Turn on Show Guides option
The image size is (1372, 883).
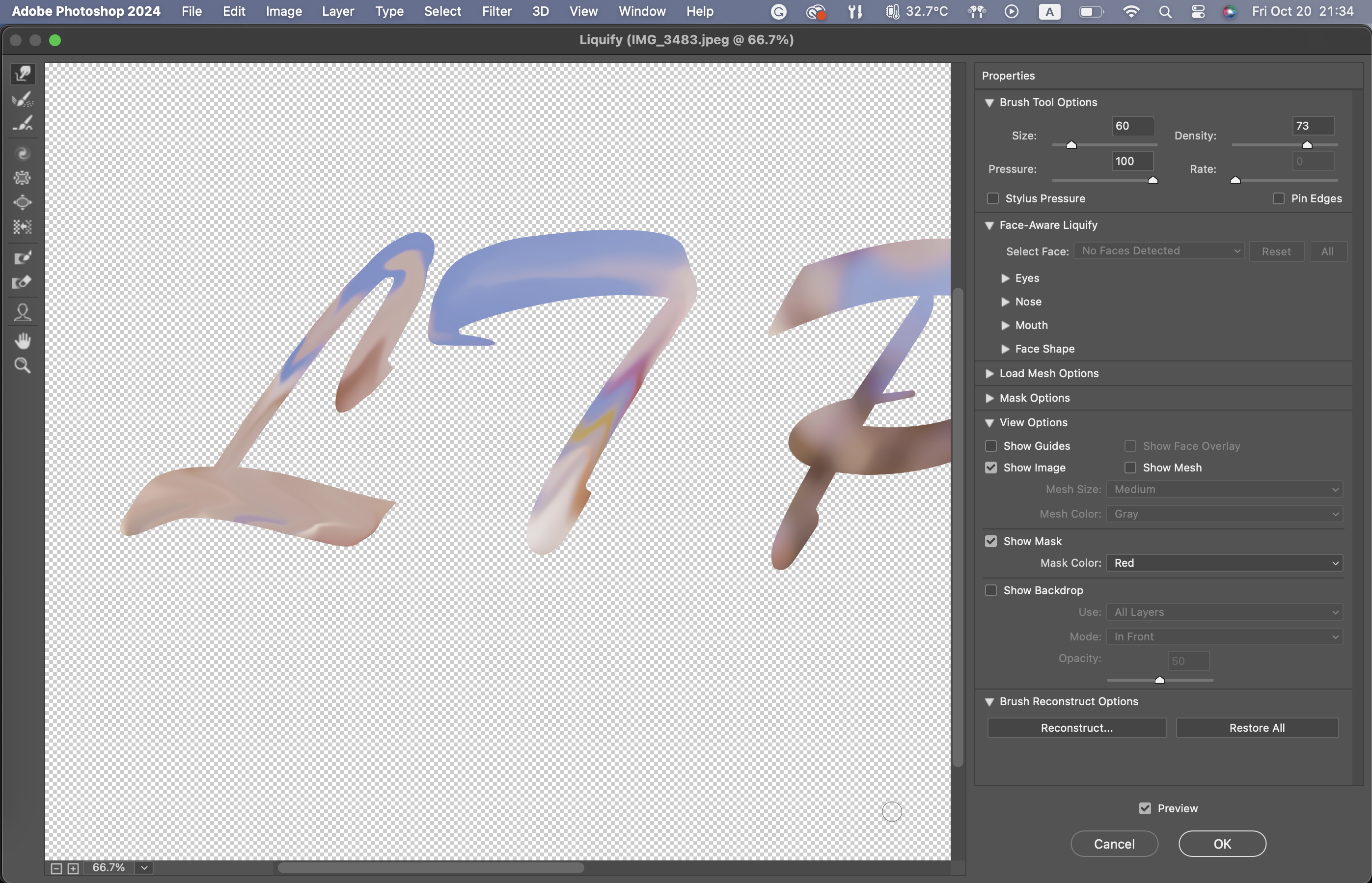991,445
